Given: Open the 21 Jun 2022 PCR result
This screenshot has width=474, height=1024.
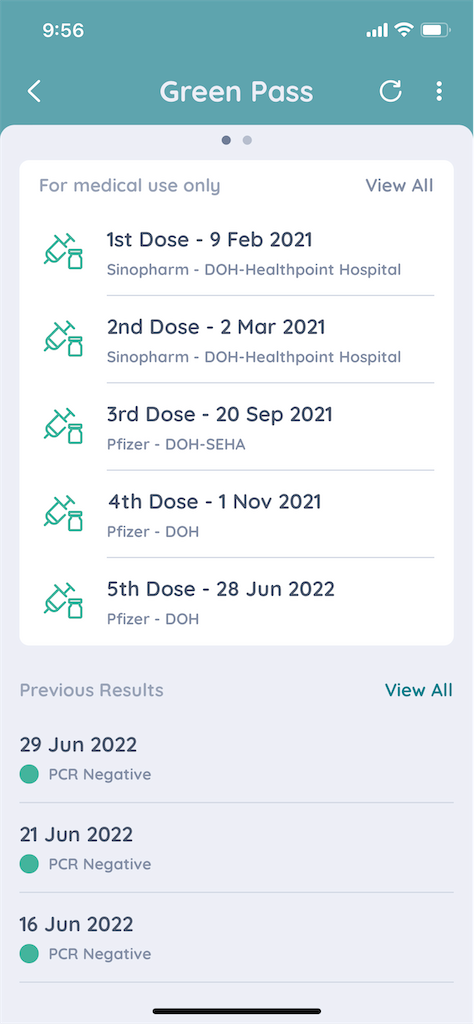Looking at the screenshot, I should pyautogui.click(x=236, y=848).
